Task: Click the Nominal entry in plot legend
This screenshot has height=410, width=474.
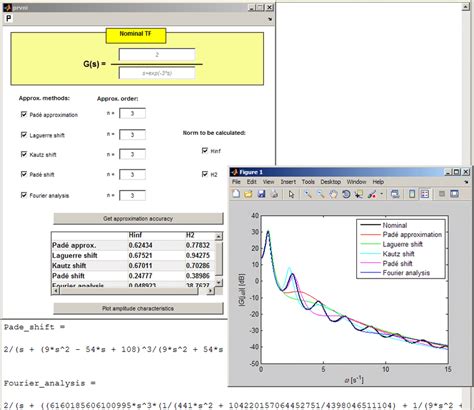Action: coord(395,225)
